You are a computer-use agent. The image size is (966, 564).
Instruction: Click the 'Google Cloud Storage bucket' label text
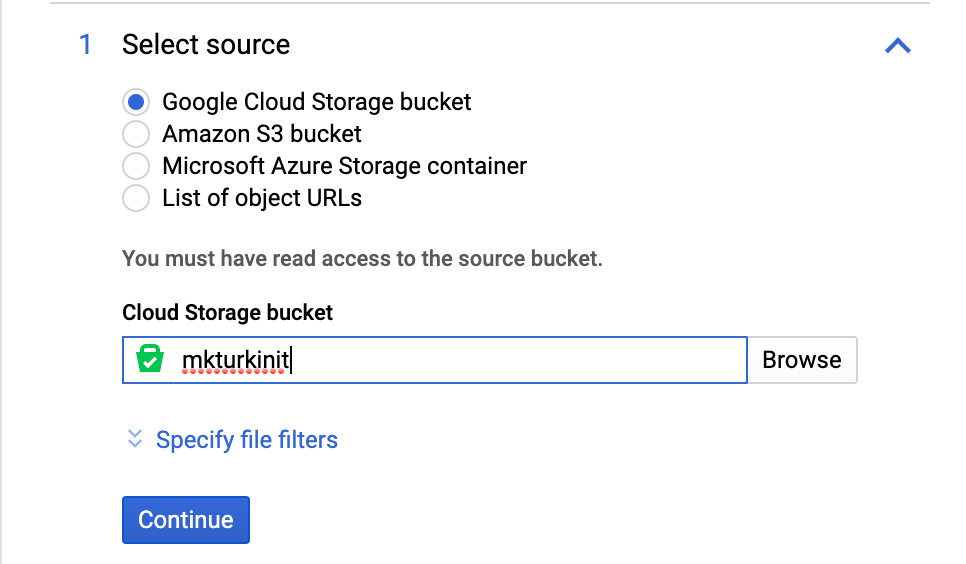click(x=316, y=102)
